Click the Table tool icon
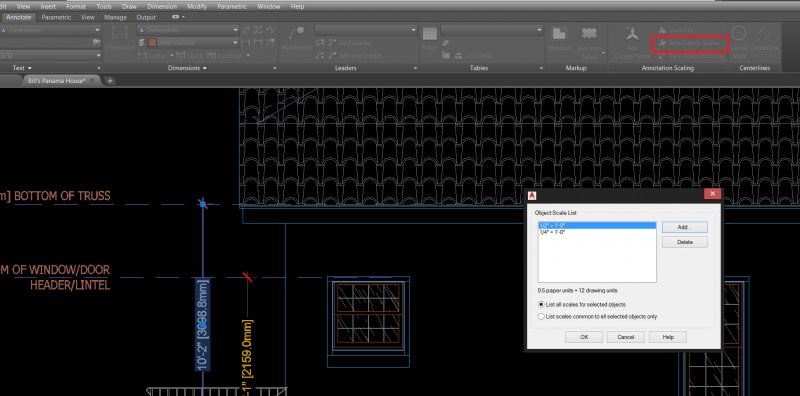800x396 pixels. (x=430, y=34)
